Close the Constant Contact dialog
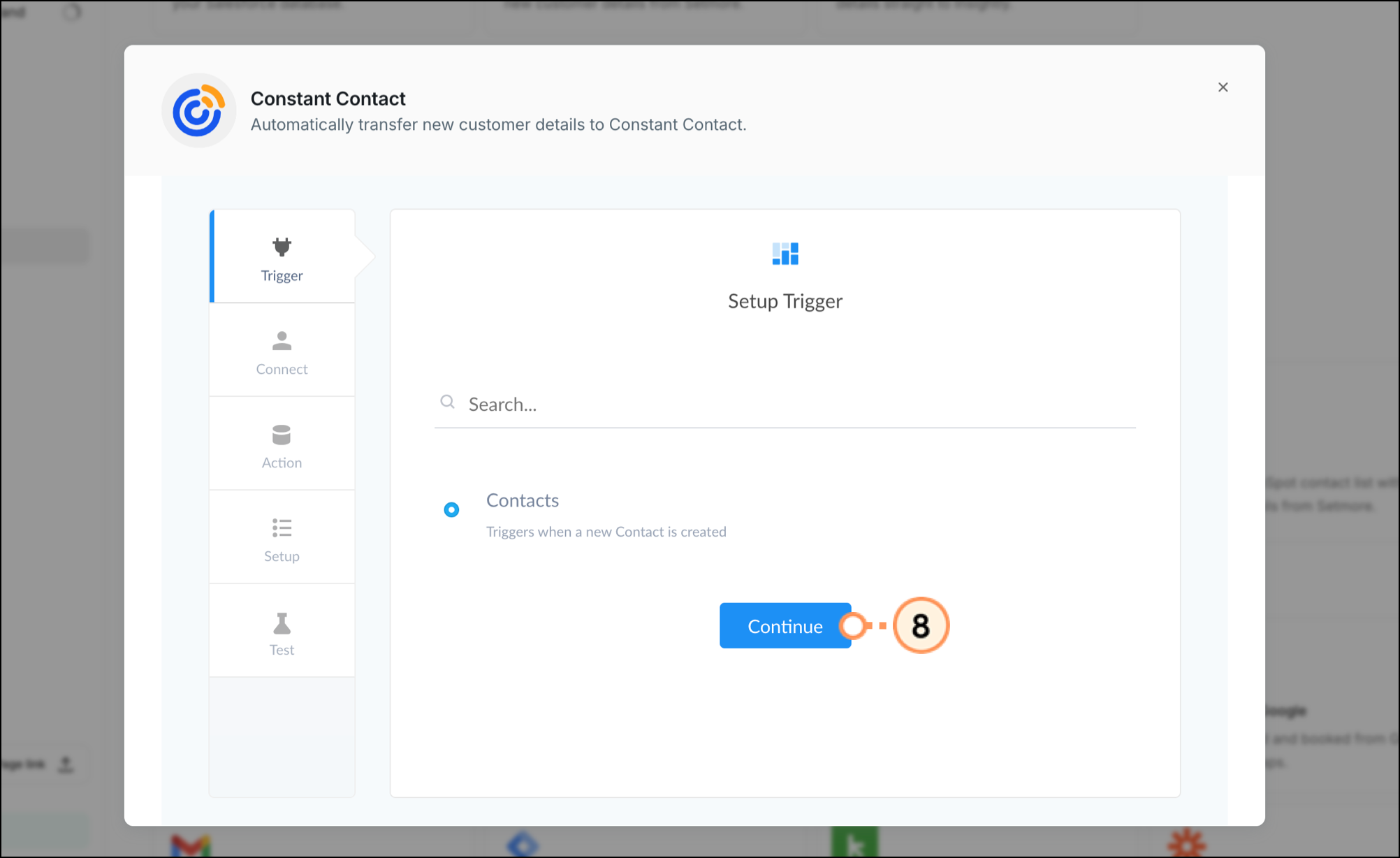 (x=1223, y=87)
